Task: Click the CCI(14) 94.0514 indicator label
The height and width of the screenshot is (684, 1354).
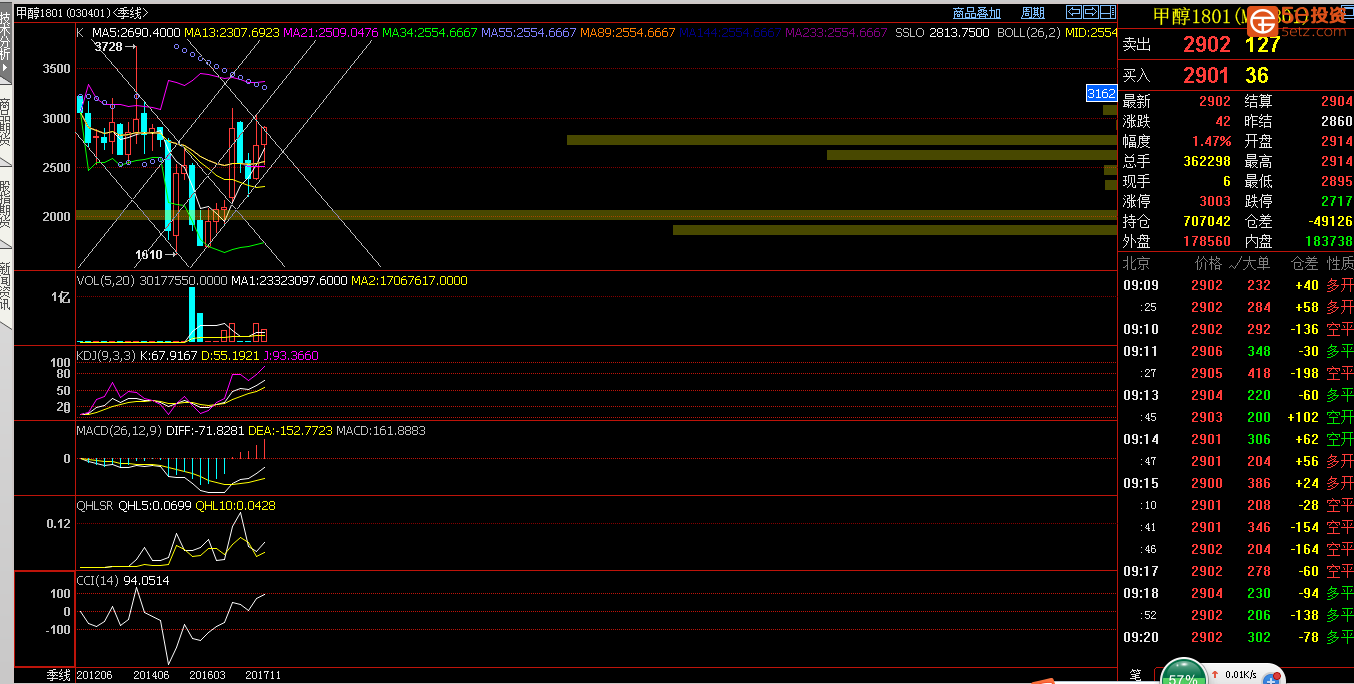Action: [x=123, y=580]
